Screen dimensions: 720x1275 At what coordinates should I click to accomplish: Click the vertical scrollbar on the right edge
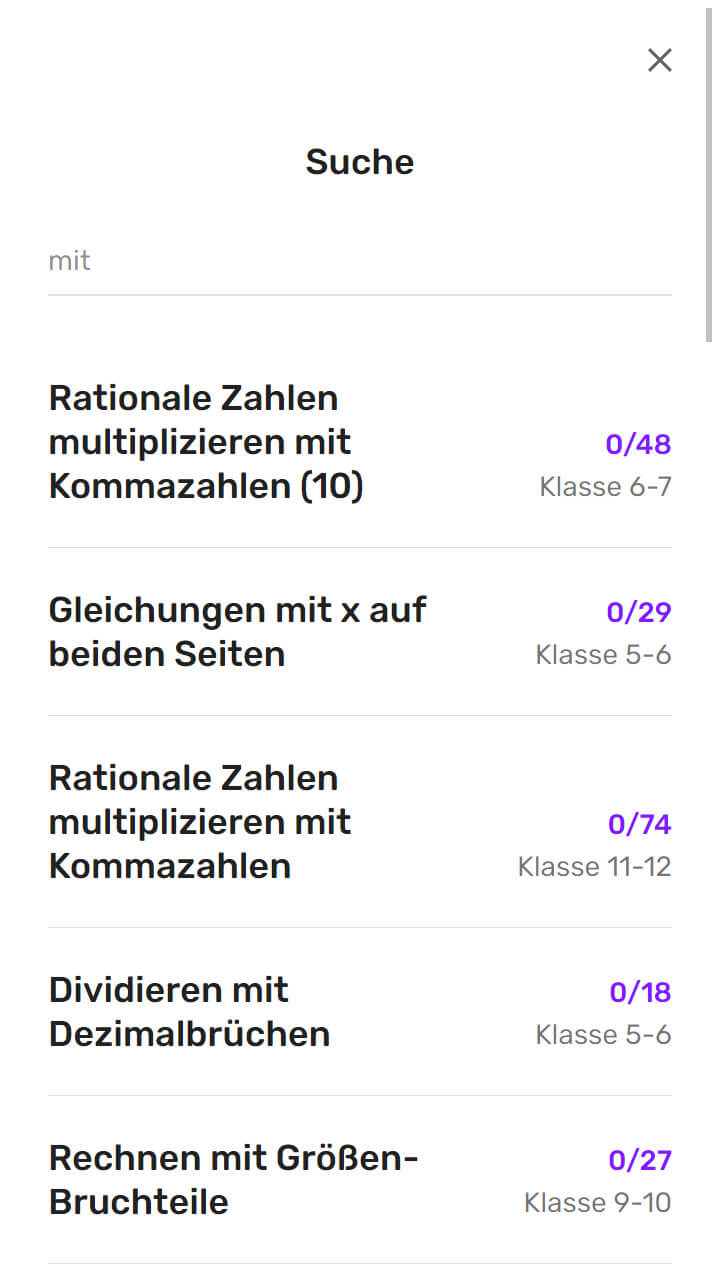pos(709,170)
